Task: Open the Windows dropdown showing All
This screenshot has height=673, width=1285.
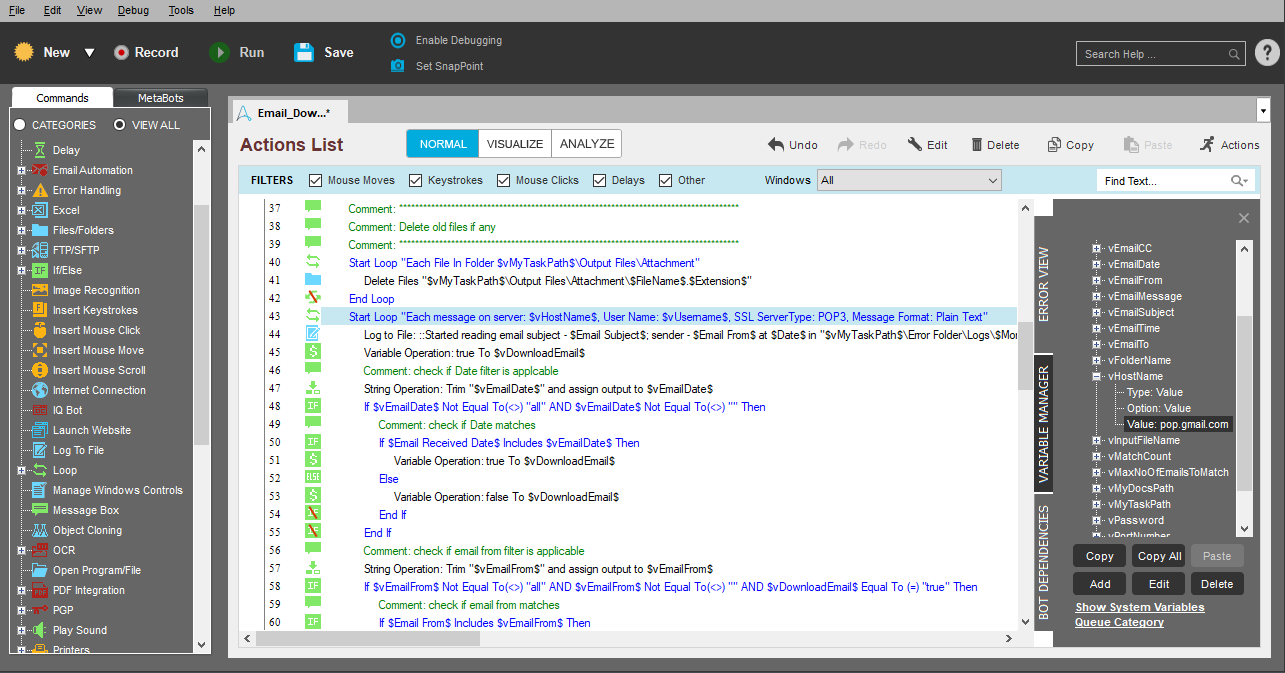Action: (909, 180)
